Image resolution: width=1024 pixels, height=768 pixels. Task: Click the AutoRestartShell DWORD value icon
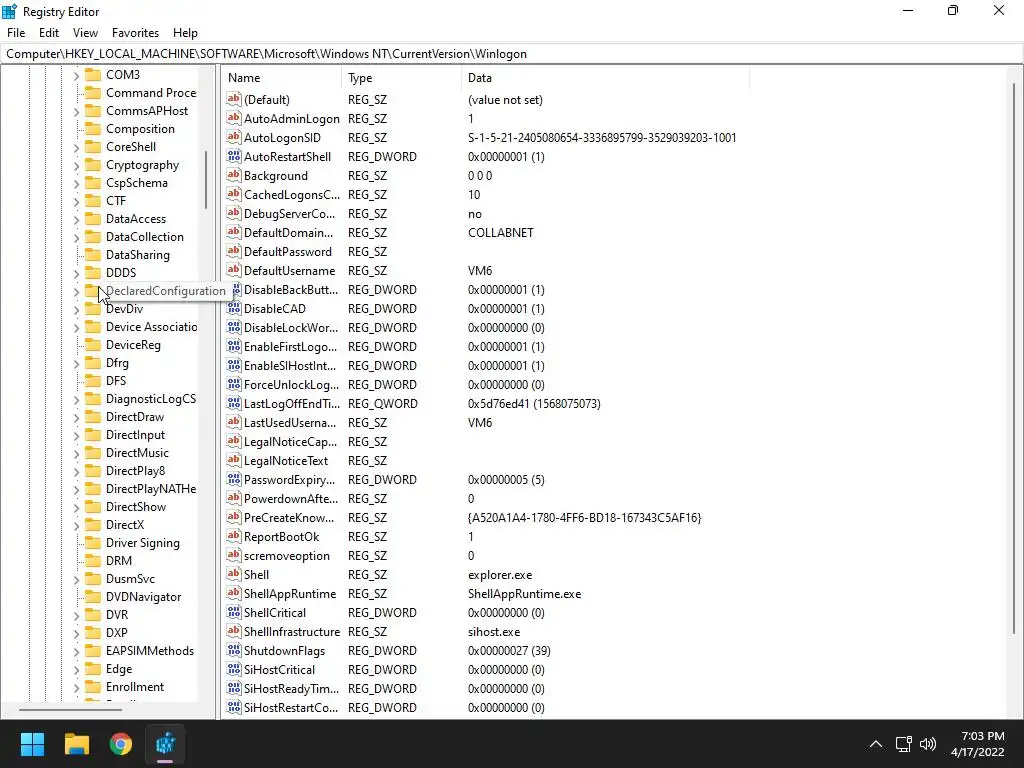[x=234, y=156]
